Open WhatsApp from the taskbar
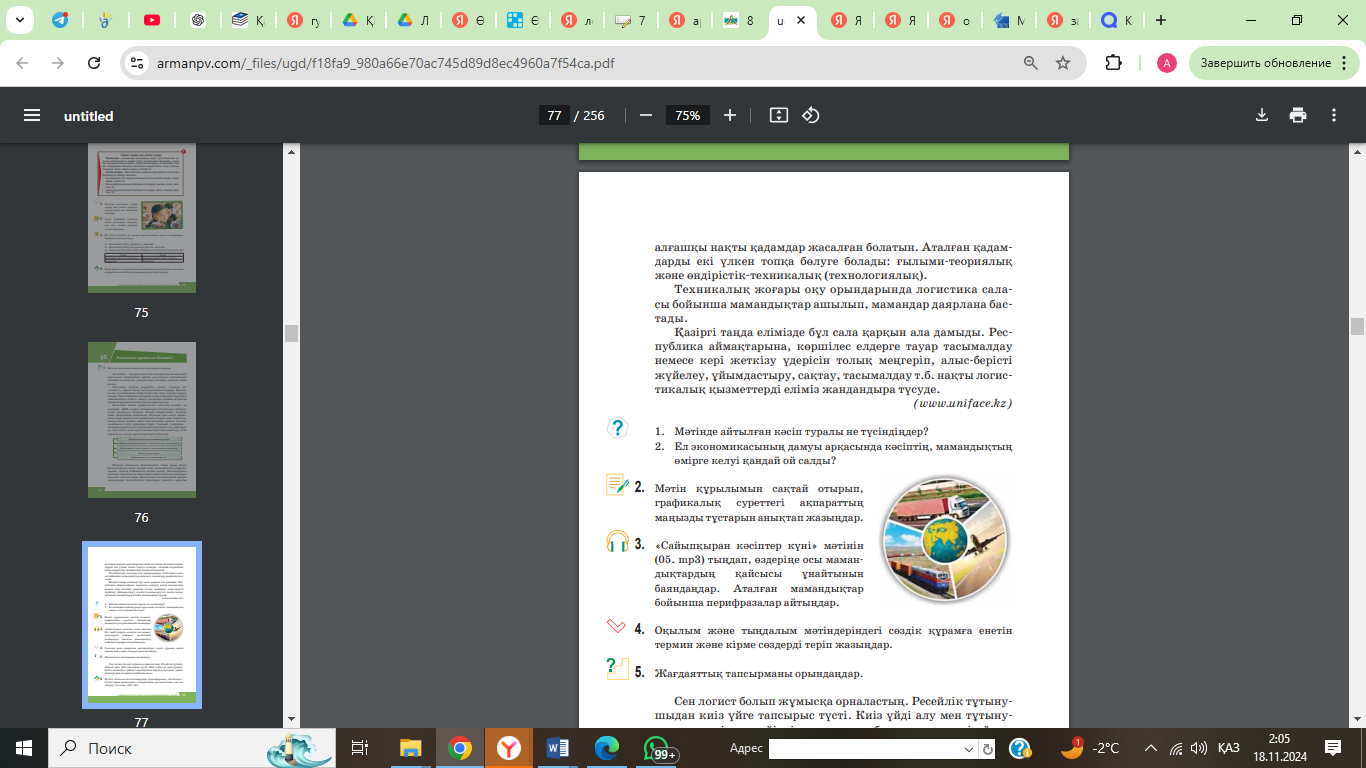 click(657, 748)
